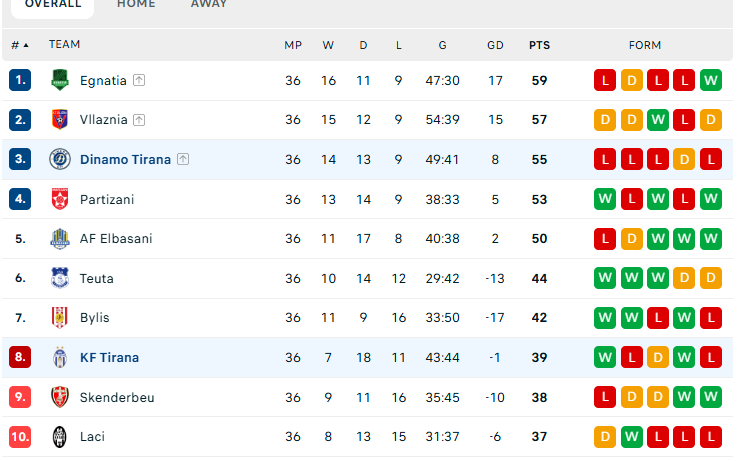Click Egnatia's most recent green W form badge
Screen dimensions: 745x461
coord(710,80)
